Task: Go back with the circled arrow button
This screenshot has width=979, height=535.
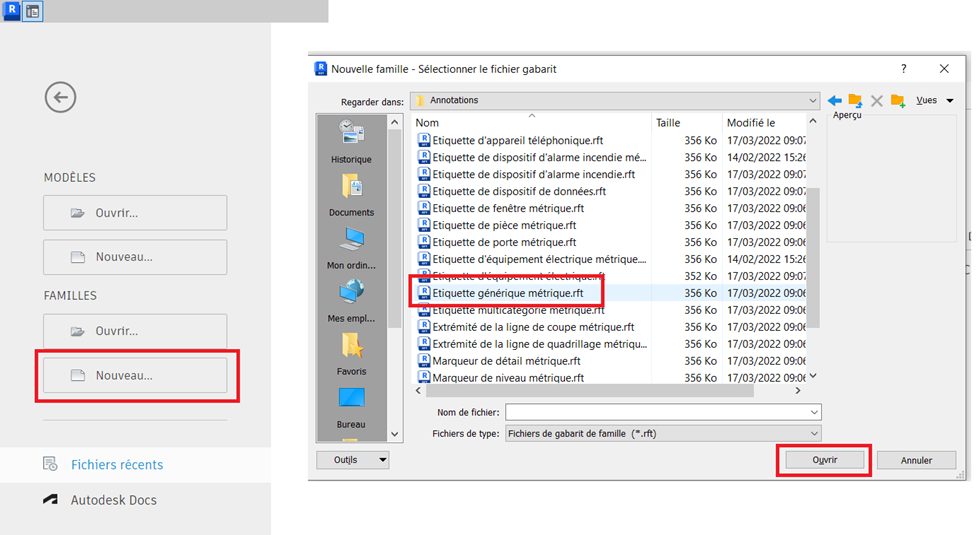Action: [61, 97]
